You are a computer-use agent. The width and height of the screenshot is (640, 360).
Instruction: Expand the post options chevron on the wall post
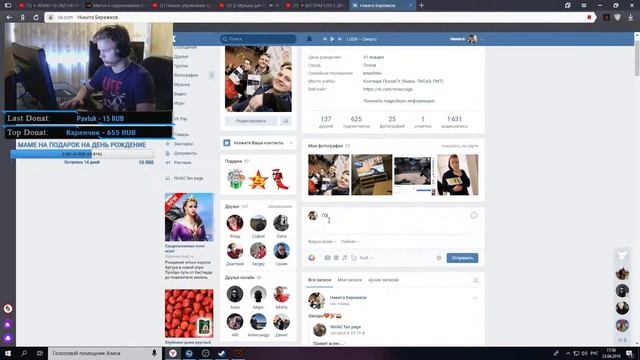(x=475, y=298)
